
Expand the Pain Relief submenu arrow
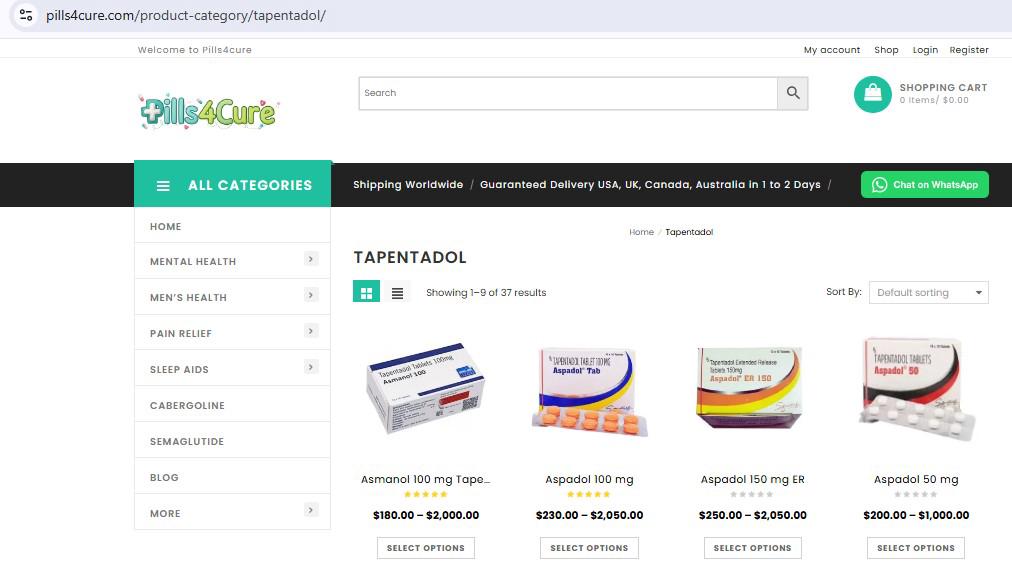point(311,331)
